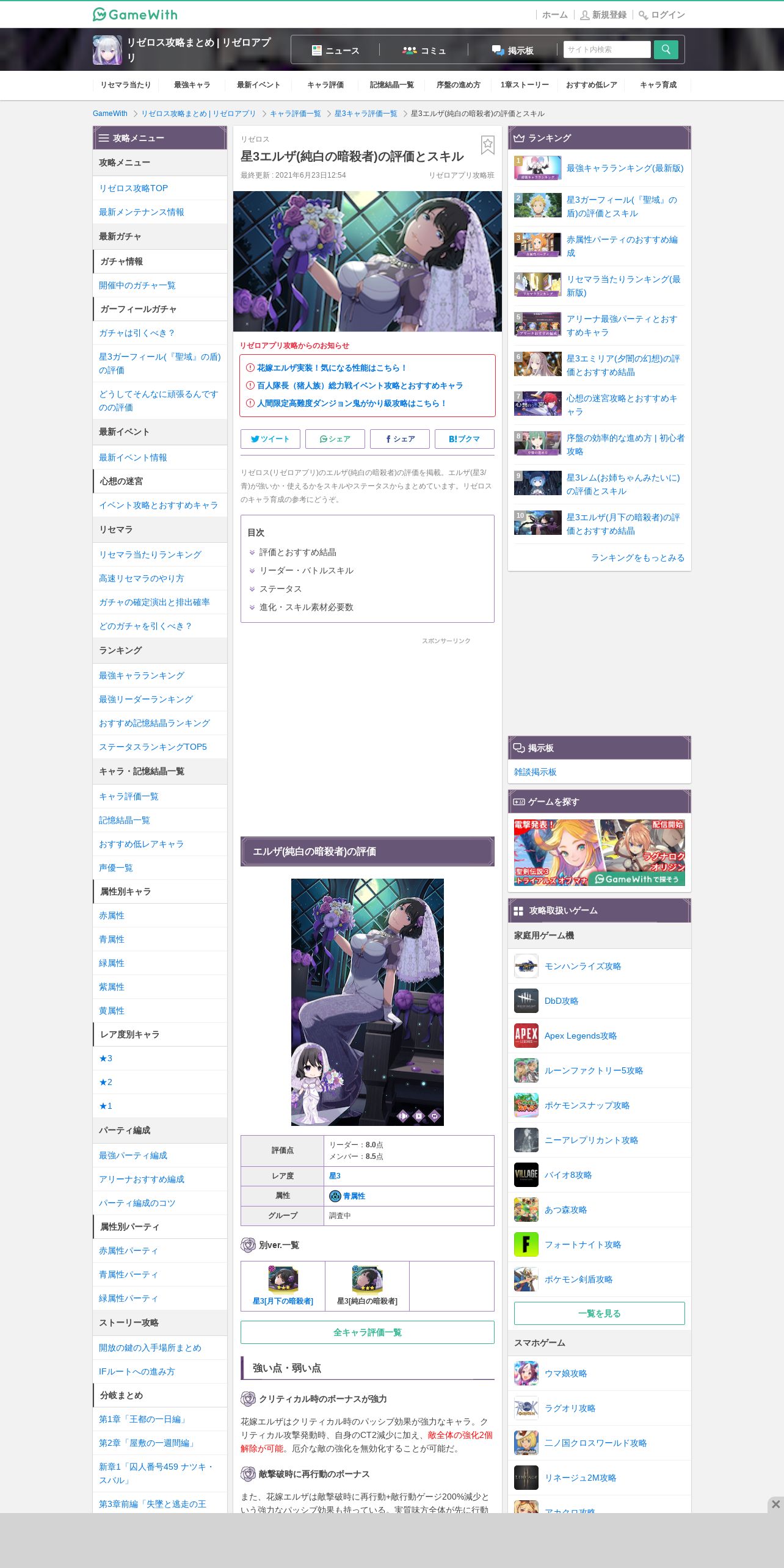Jump to 評価とおすすめ結晶 in table of contents
Screen dimensions: 784x1568
(298, 552)
